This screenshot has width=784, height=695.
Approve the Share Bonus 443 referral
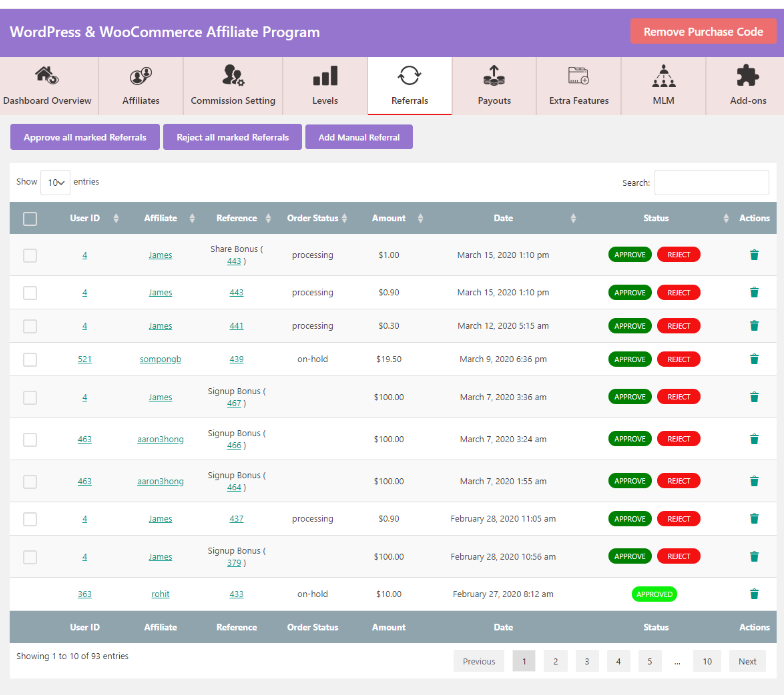pos(630,254)
